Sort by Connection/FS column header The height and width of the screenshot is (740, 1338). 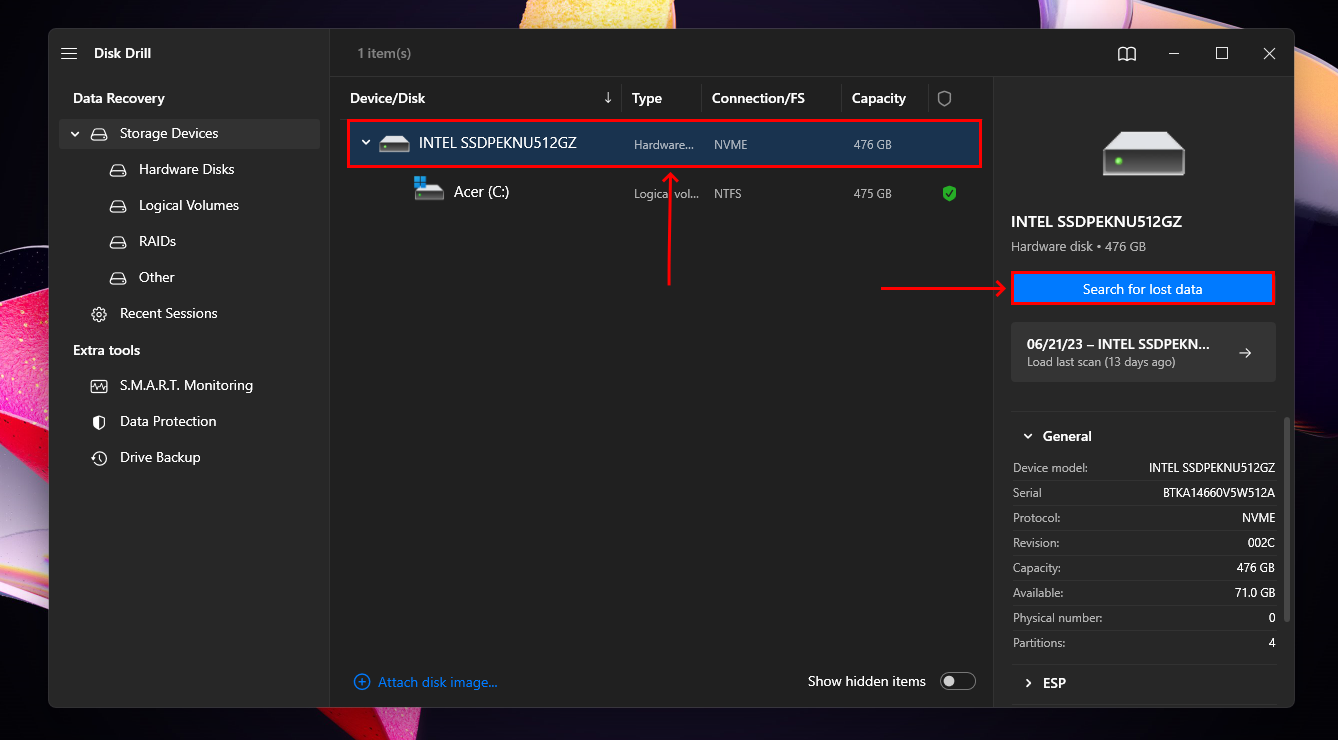(758, 98)
